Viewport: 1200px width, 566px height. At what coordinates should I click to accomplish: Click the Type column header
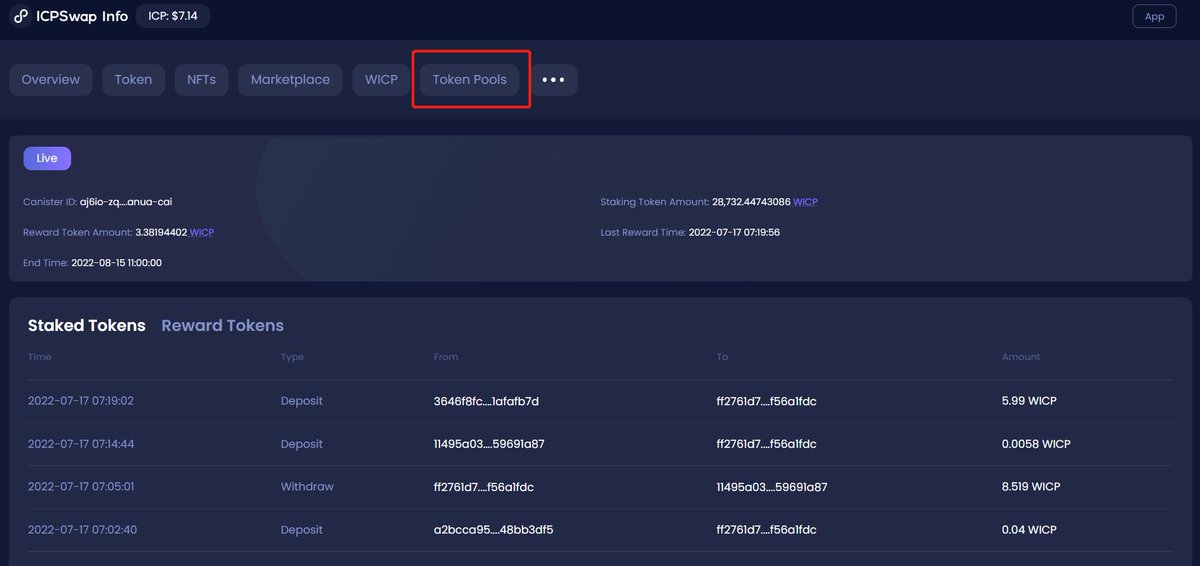pos(292,357)
